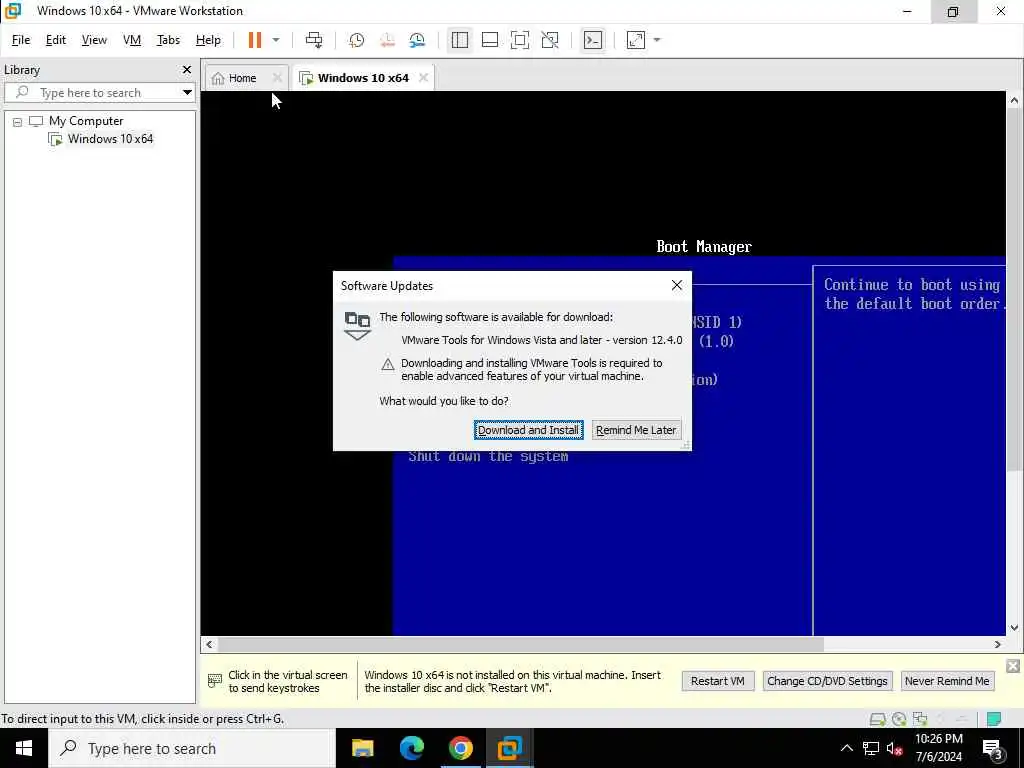The width and height of the screenshot is (1024, 768).
Task: Open the Edit menu
Action: click(56, 40)
